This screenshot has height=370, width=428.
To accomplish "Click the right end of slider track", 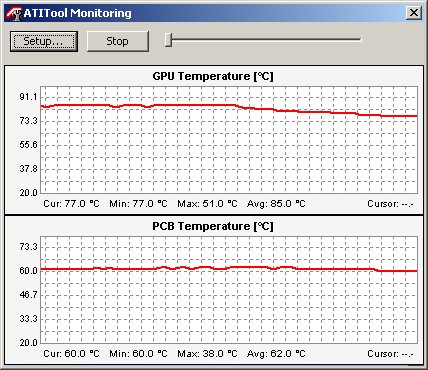I will tap(359, 40).
